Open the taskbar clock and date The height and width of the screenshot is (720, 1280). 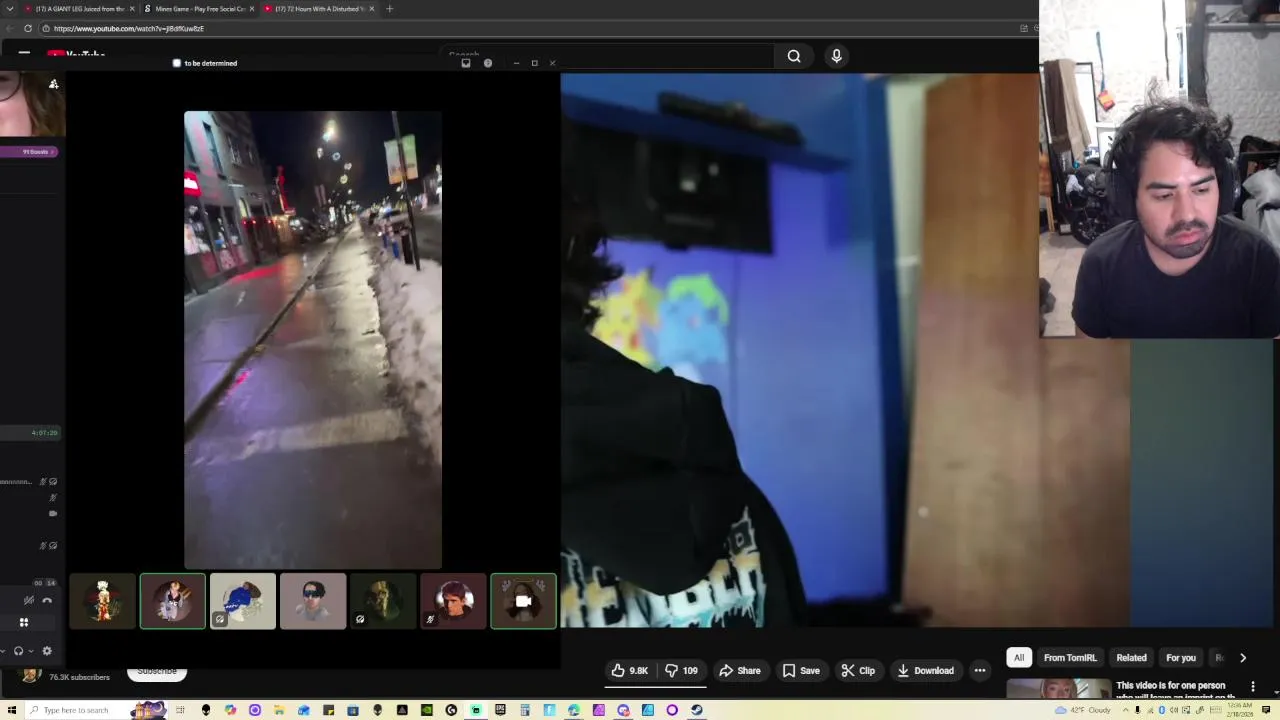pyautogui.click(x=1238, y=710)
